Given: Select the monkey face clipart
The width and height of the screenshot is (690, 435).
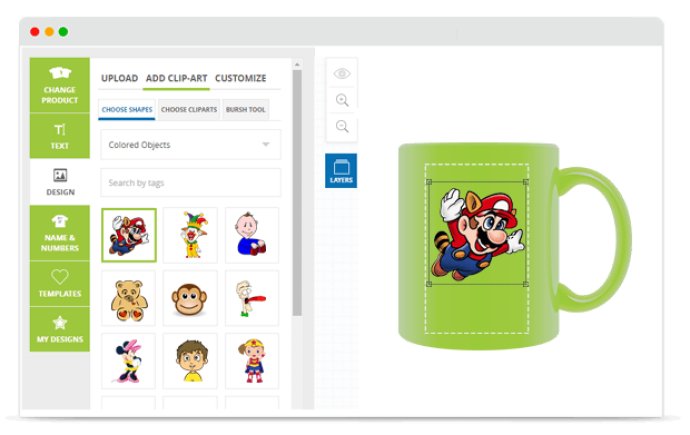Looking at the screenshot, I should 190,298.
